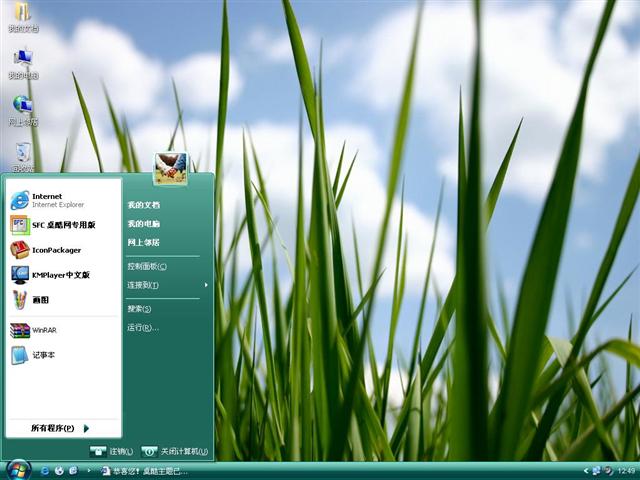Click the tray icon beside the clock
Screen dimensions: 640x480
609,471
